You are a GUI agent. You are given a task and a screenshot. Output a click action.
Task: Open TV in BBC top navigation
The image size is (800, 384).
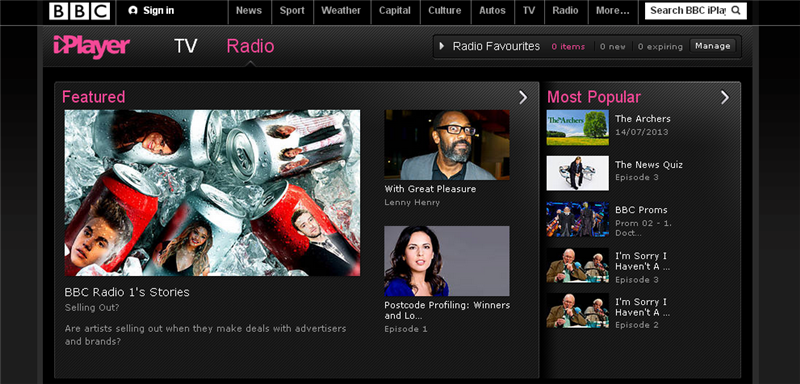(x=529, y=11)
